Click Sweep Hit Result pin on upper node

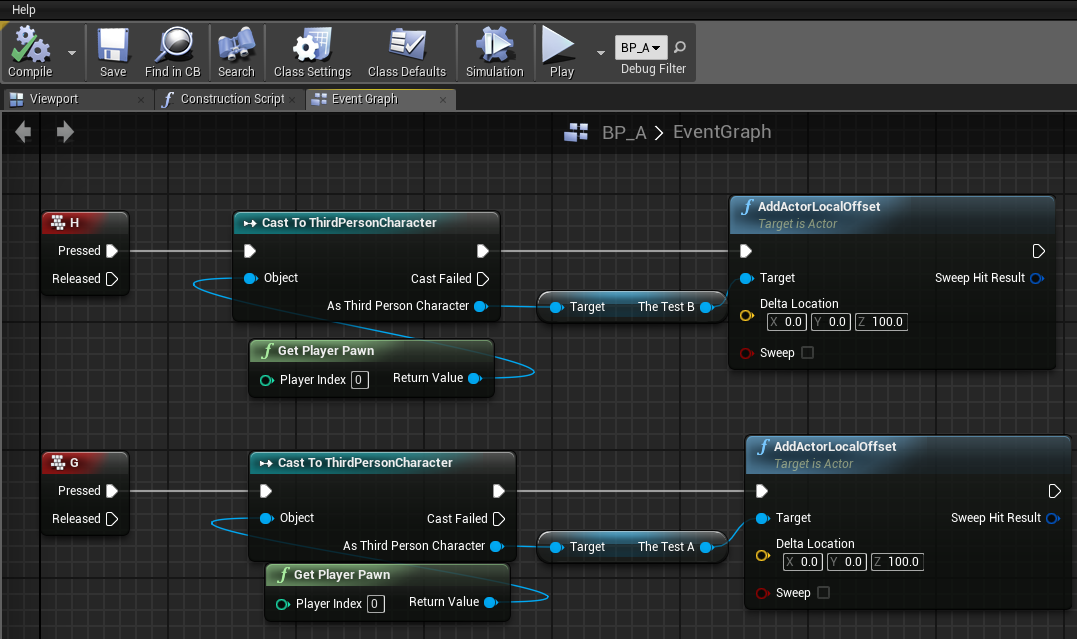tap(1037, 278)
